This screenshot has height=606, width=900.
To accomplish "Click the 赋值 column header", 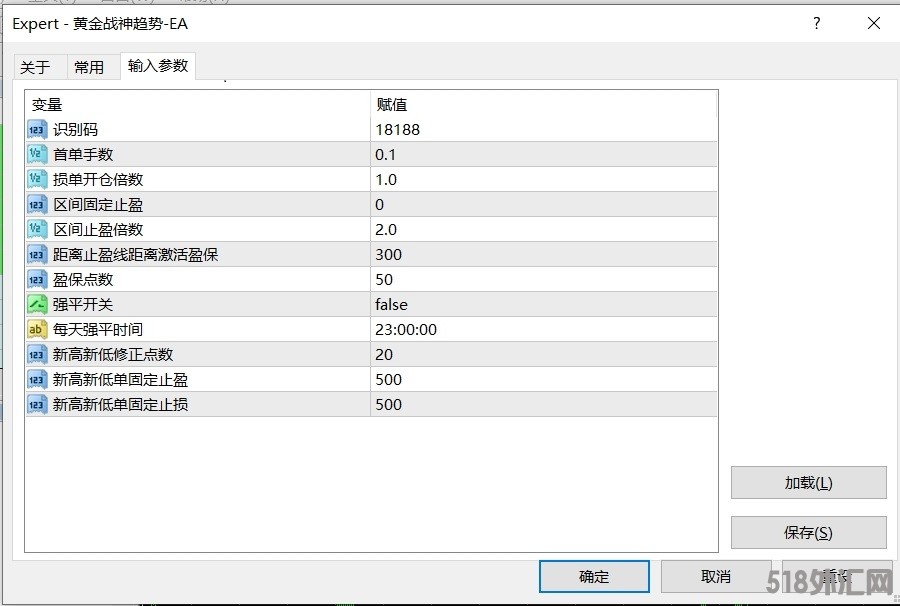I will tap(392, 104).
